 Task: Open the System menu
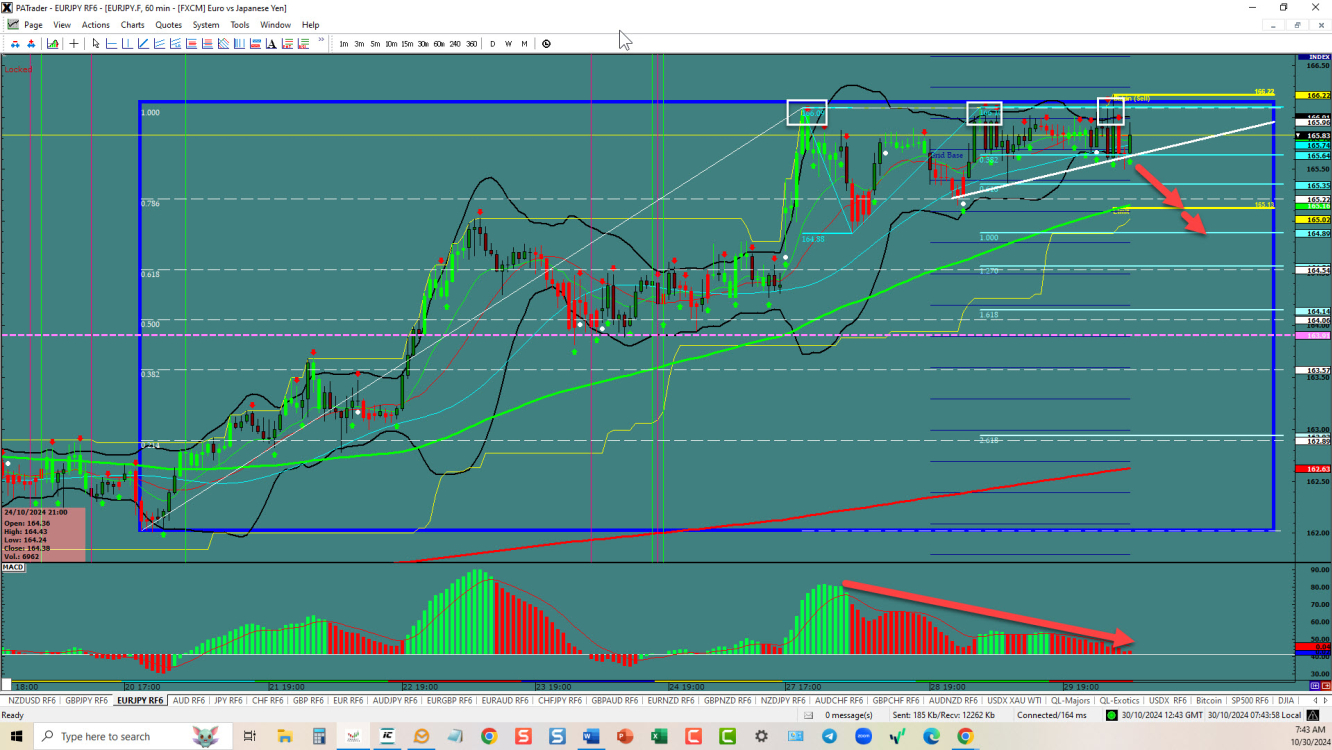pyautogui.click(x=206, y=24)
